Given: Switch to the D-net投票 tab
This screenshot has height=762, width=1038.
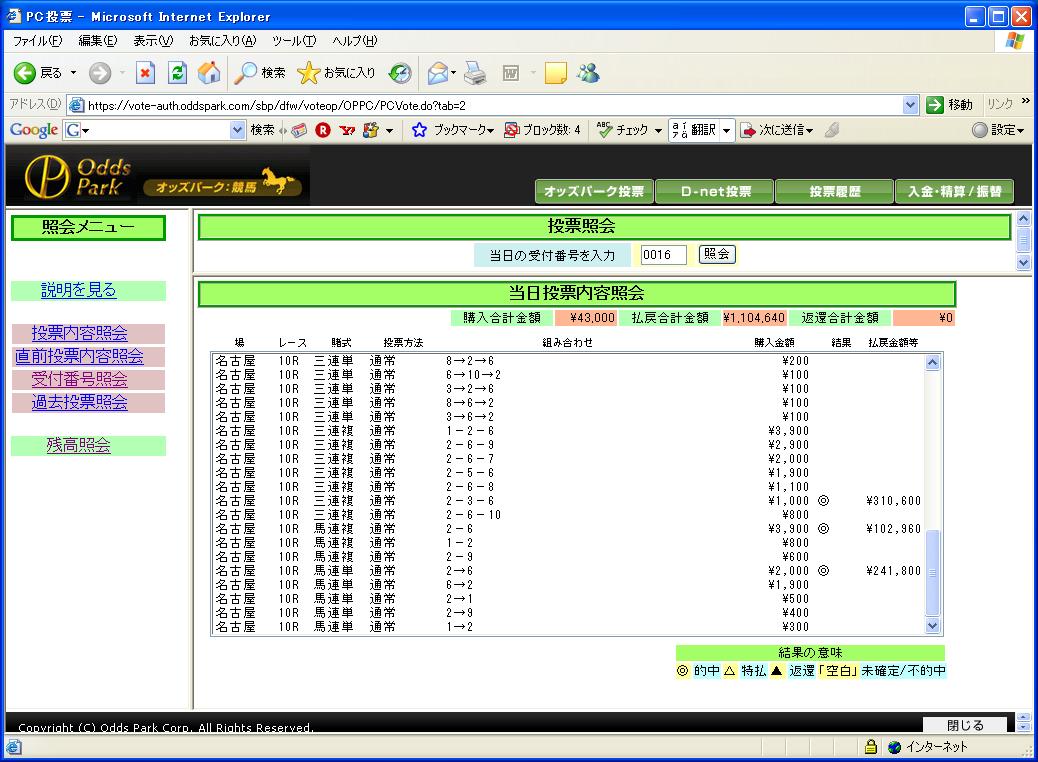Looking at the screenshot, I should click(x=715, y=191).
